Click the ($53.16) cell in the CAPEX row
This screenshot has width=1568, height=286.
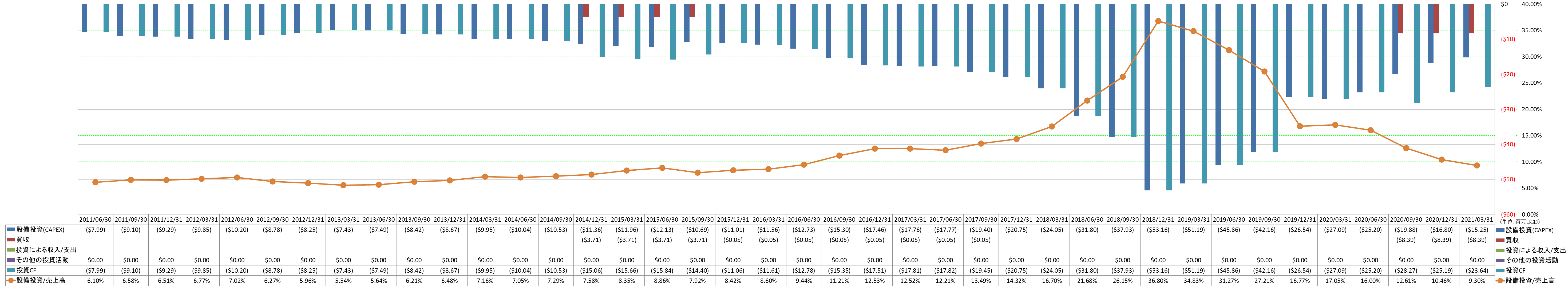coord(1158,230)
